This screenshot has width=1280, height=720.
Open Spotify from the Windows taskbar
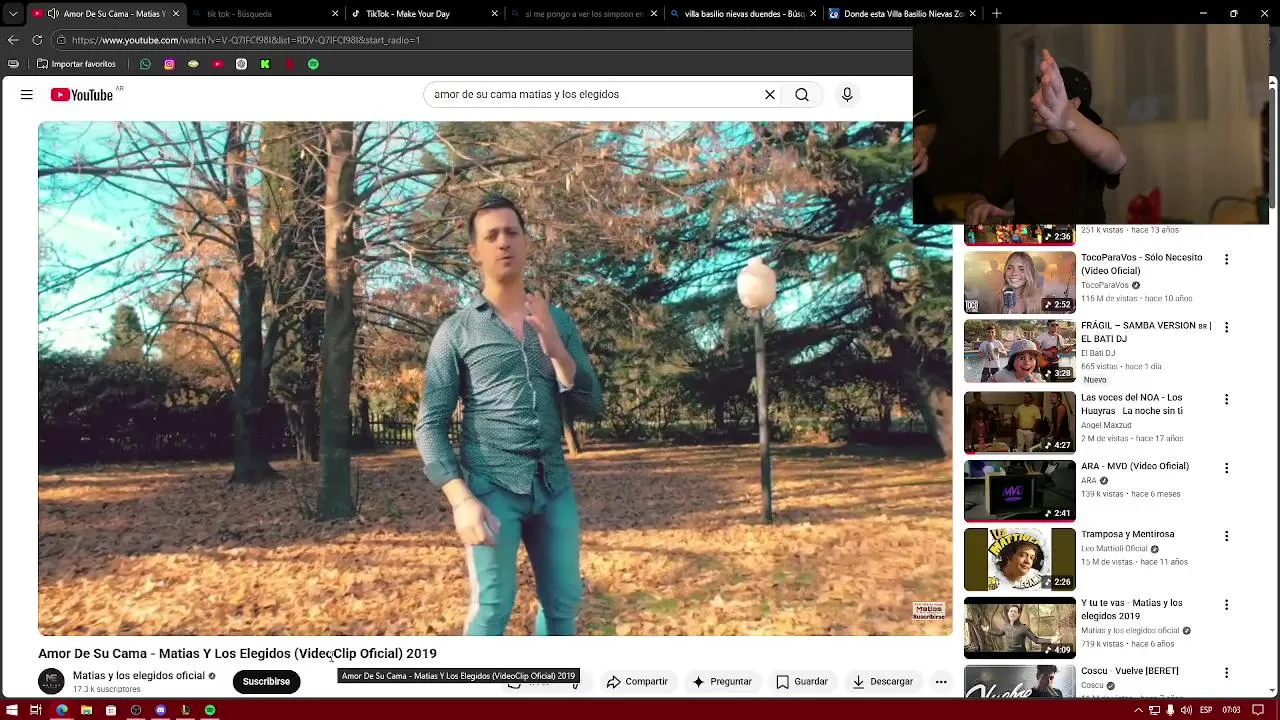[x=210, y=710]
